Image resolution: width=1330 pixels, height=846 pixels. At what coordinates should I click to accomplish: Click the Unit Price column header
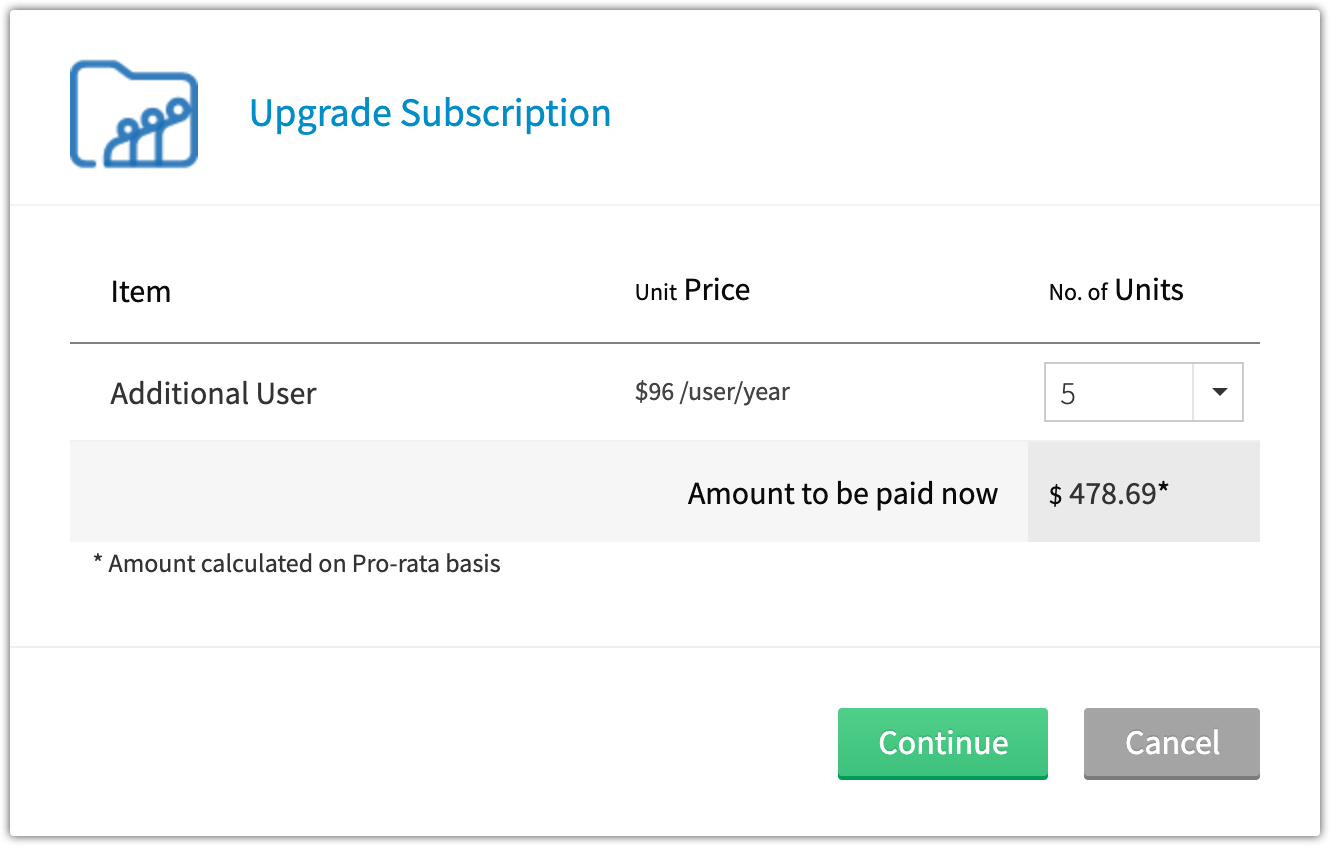[x=692, y=291]
